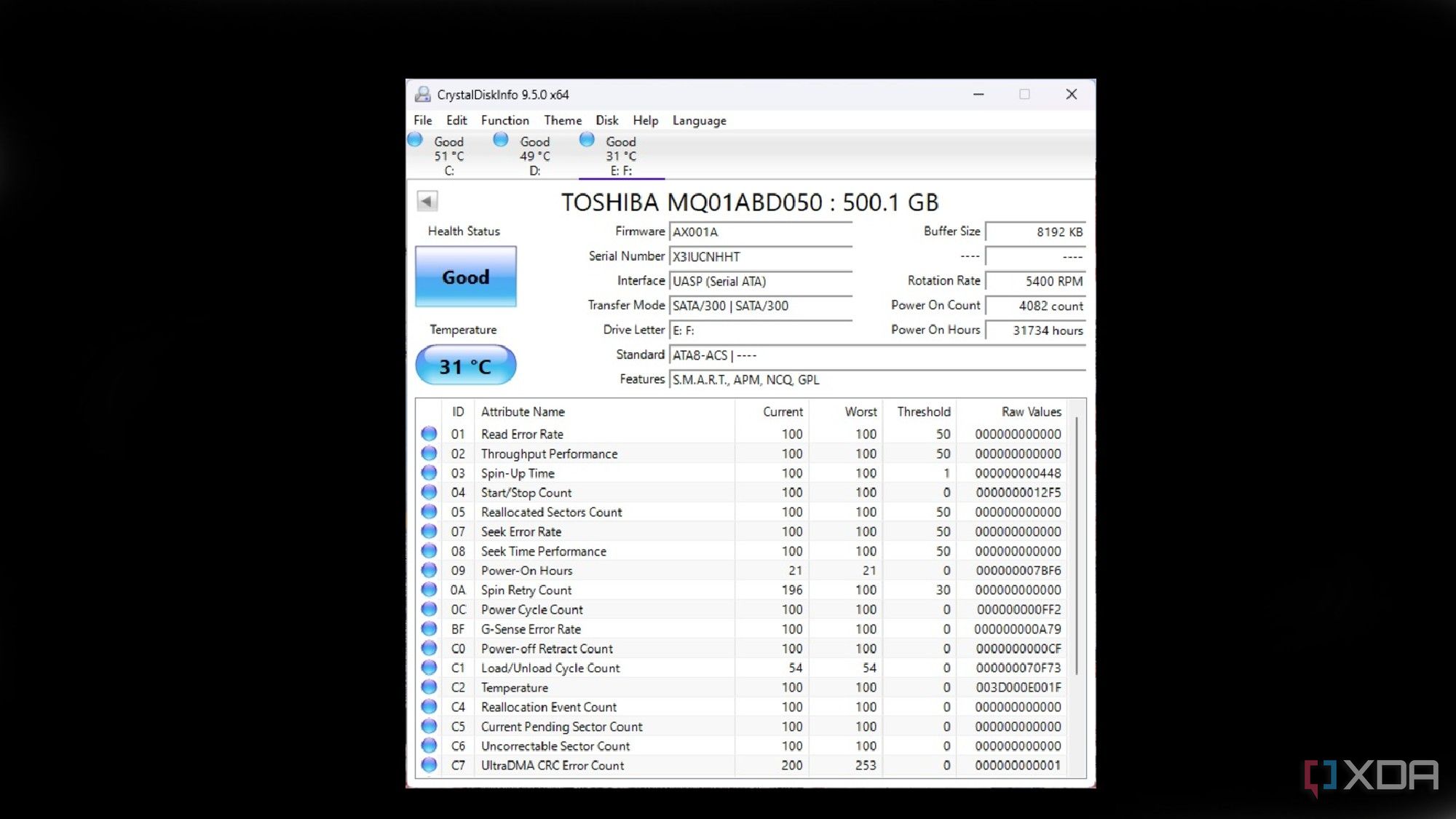Click status orb for Reallocation Event Count

(429, 707)
